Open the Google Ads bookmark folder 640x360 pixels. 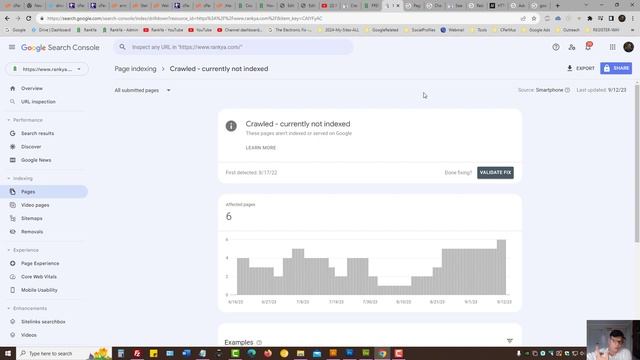(536, 30)
